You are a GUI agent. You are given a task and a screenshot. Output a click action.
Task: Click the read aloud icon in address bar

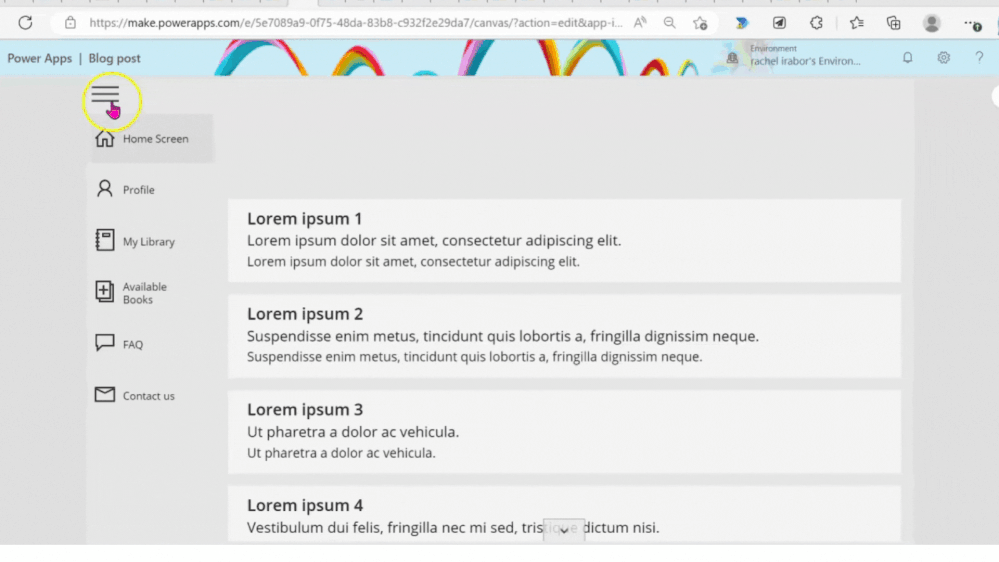click(640, 23)
